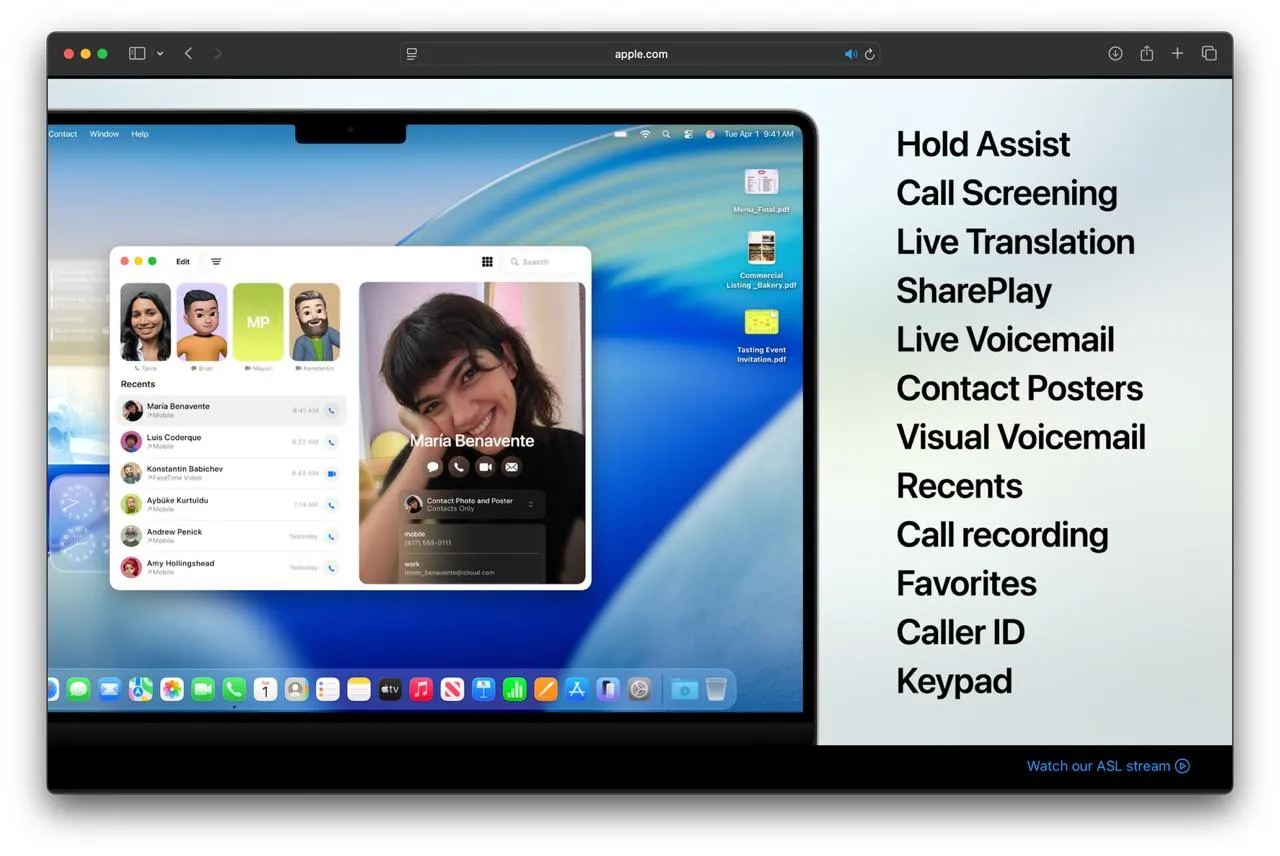1280x856 pixels.
Task: Open the Trash in the Dock
Action: (x=716, y=689)
